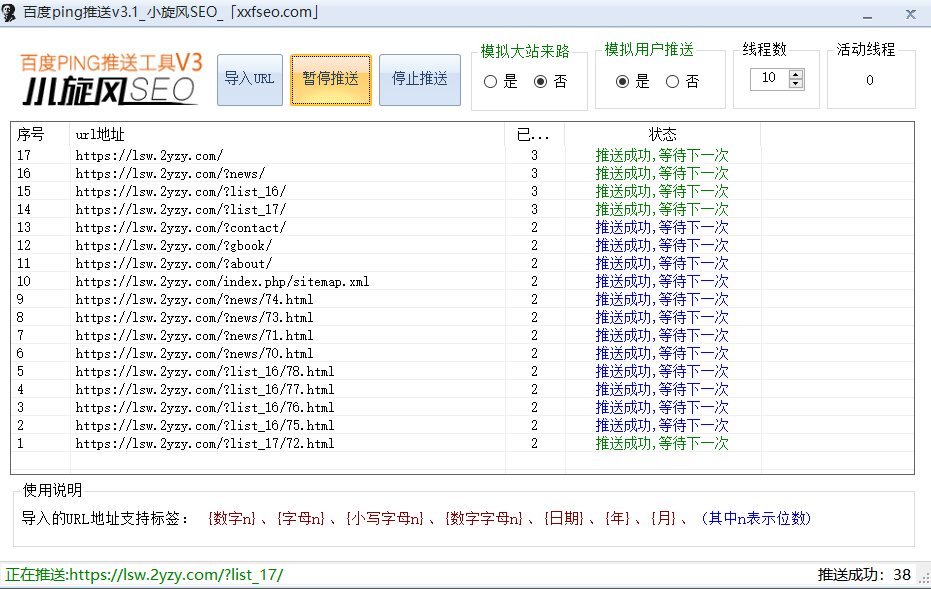Decrease thread count with the down arrow
Image resolution: width=931 pixels, height=589 pixels.
click(x=796, y=83)
